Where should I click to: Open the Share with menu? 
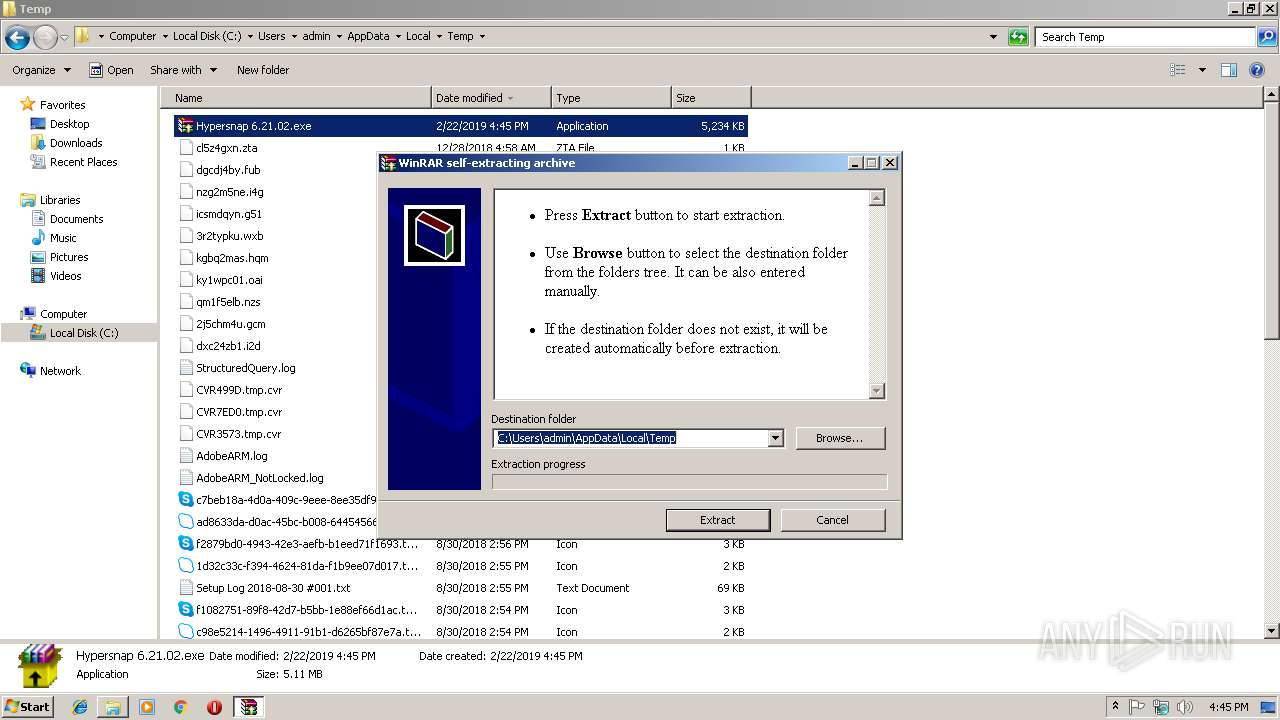pos(183,70)
